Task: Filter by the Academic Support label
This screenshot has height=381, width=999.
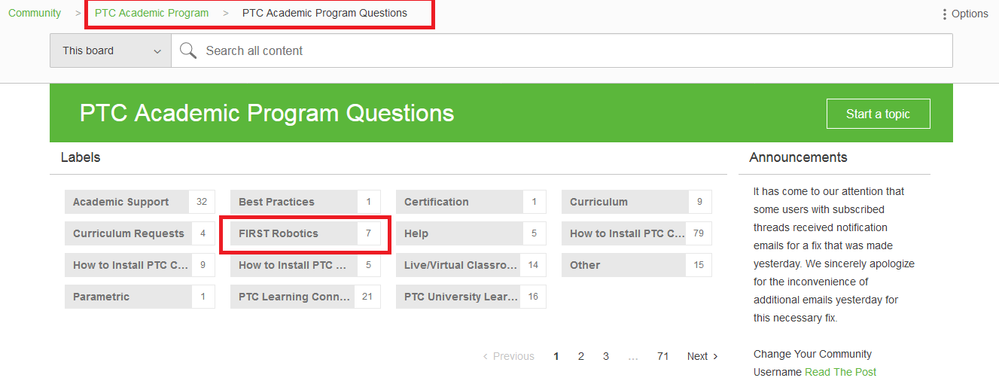Action: [x=140, y=202]
